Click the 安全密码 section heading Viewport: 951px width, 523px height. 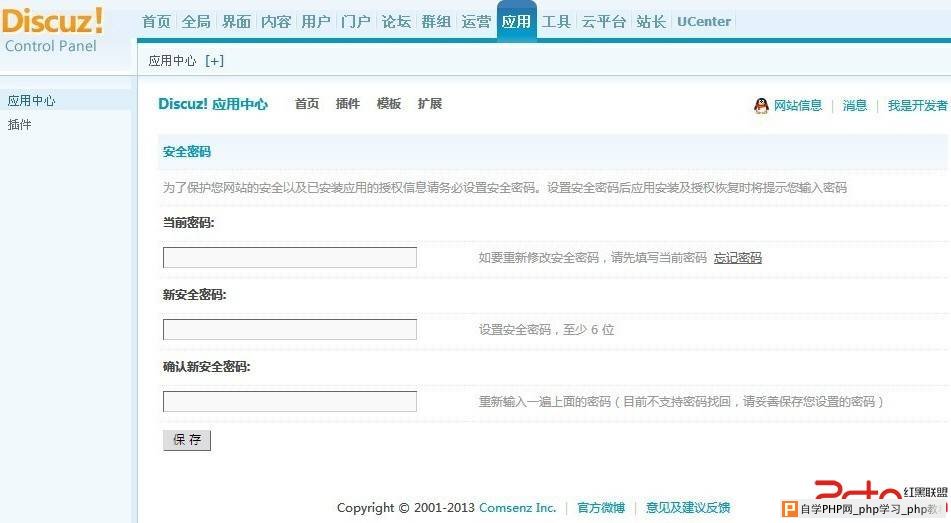point(187,152)
